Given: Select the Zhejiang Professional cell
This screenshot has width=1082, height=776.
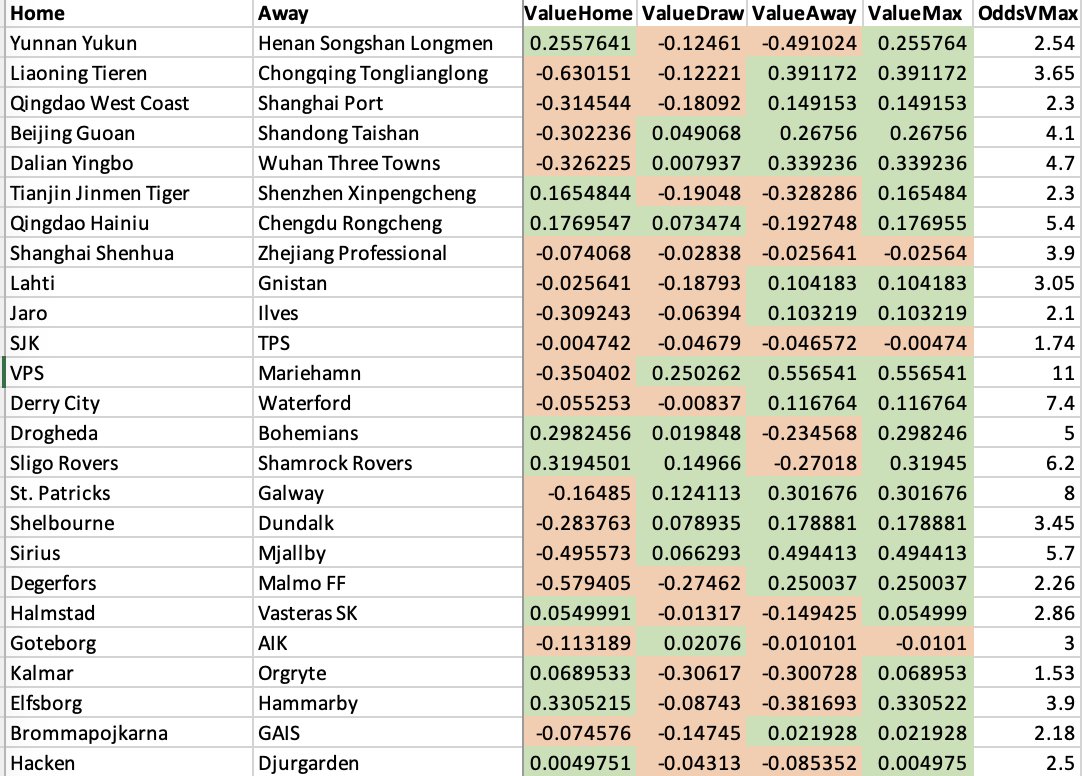Looking at the screenshot, I should pyautogui.click(x=388, y=253).
